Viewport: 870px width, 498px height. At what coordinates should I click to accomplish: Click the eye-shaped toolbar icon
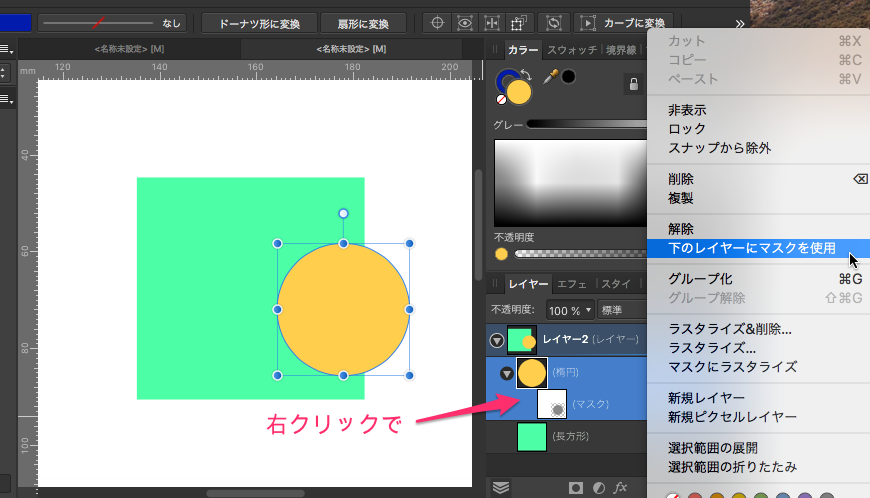[464, 23]
